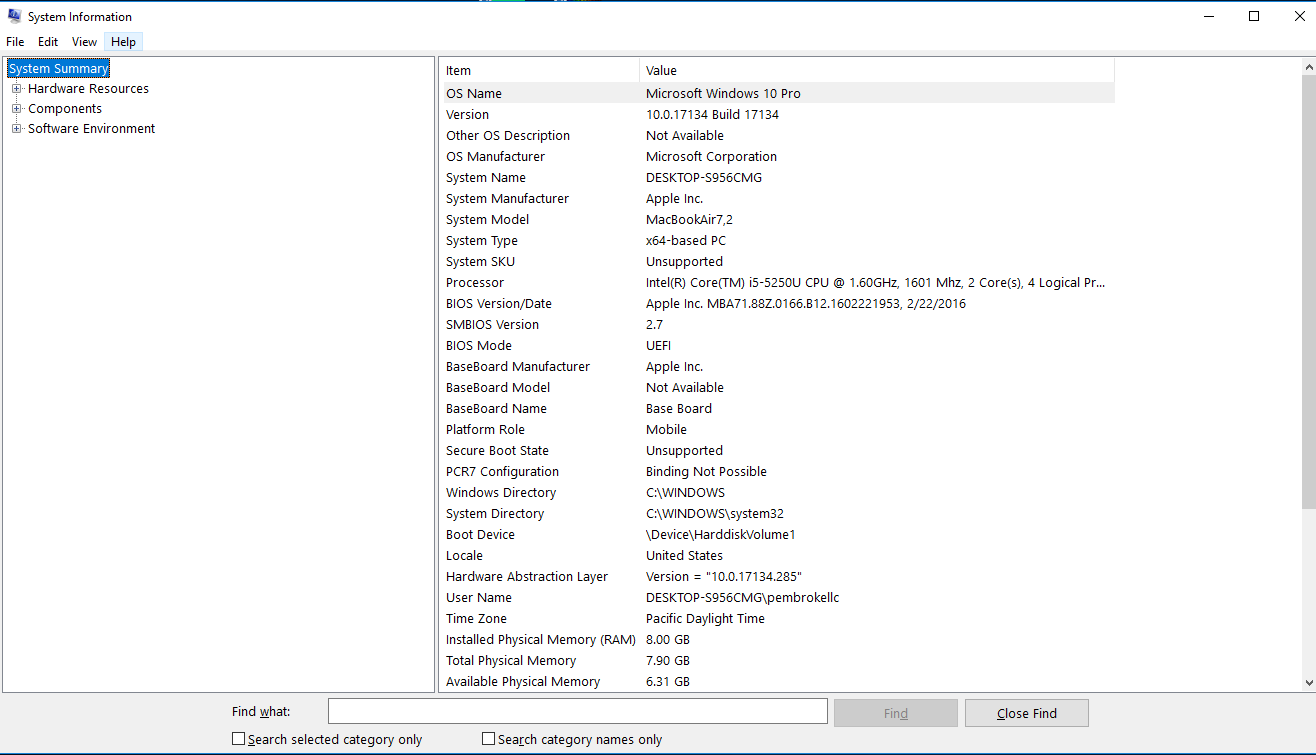Select the User Name row
The height and width of the screenshot is (755, 1316).
[x=777, y=597]
